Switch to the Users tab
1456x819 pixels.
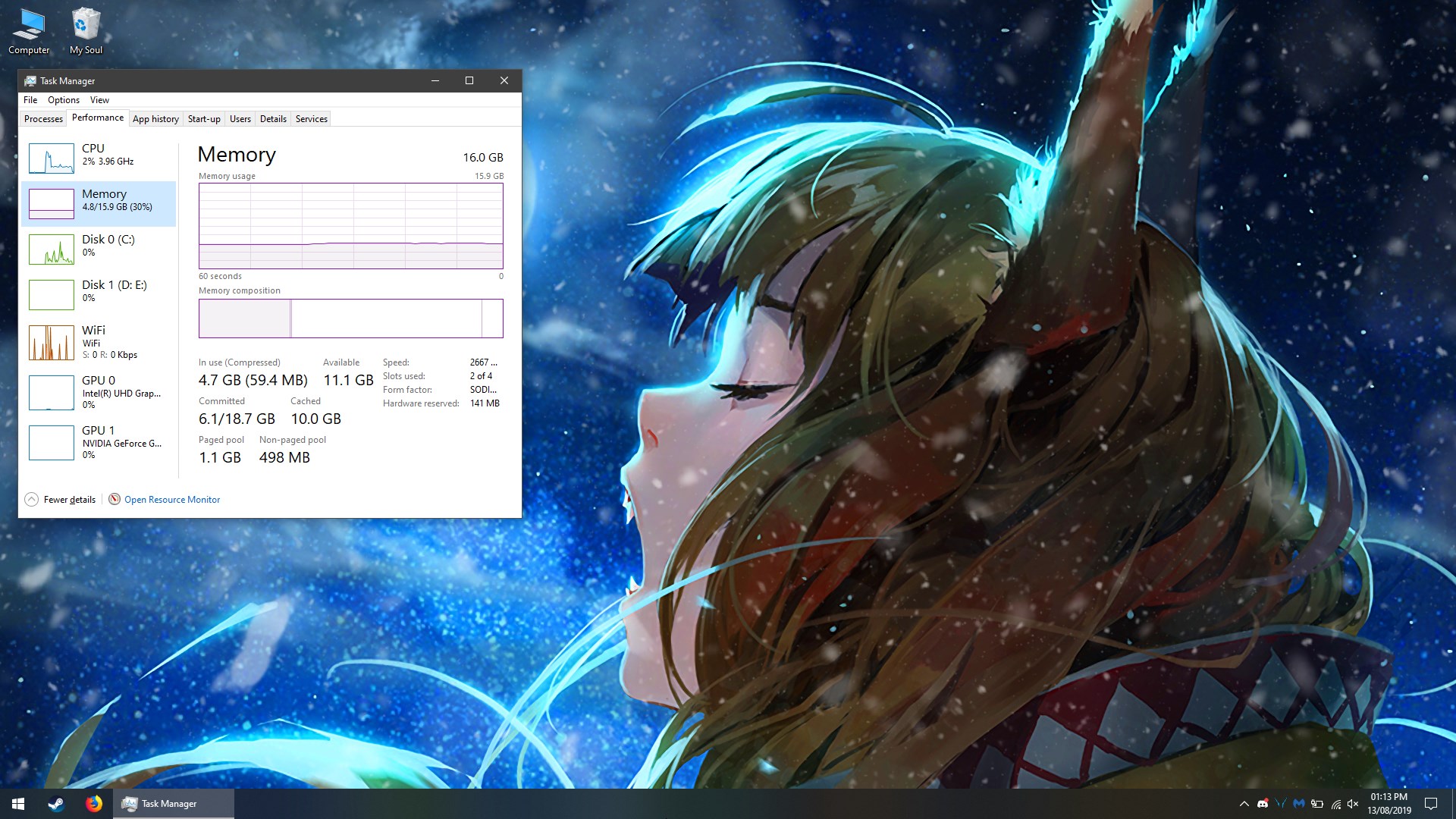pos(240,119)
